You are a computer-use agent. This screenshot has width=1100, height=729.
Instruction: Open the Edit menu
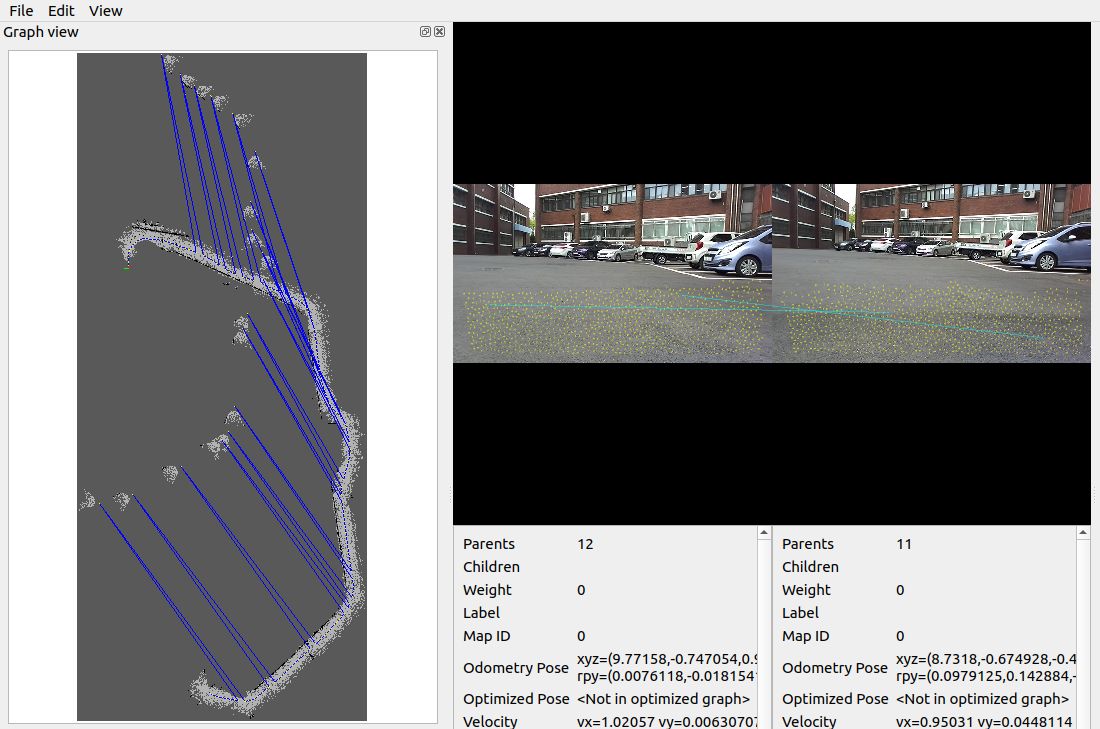tap(61, 11)
